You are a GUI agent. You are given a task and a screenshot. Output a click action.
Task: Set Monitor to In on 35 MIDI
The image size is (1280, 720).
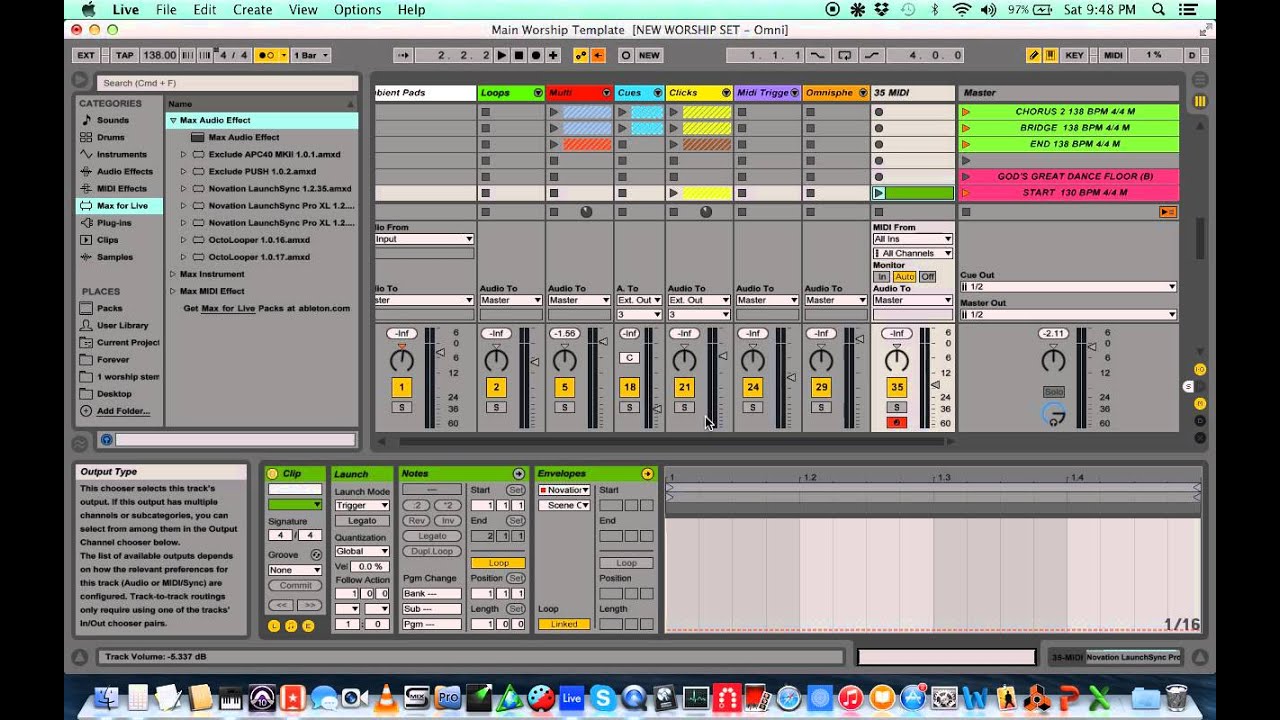click(x=882, y=277)
